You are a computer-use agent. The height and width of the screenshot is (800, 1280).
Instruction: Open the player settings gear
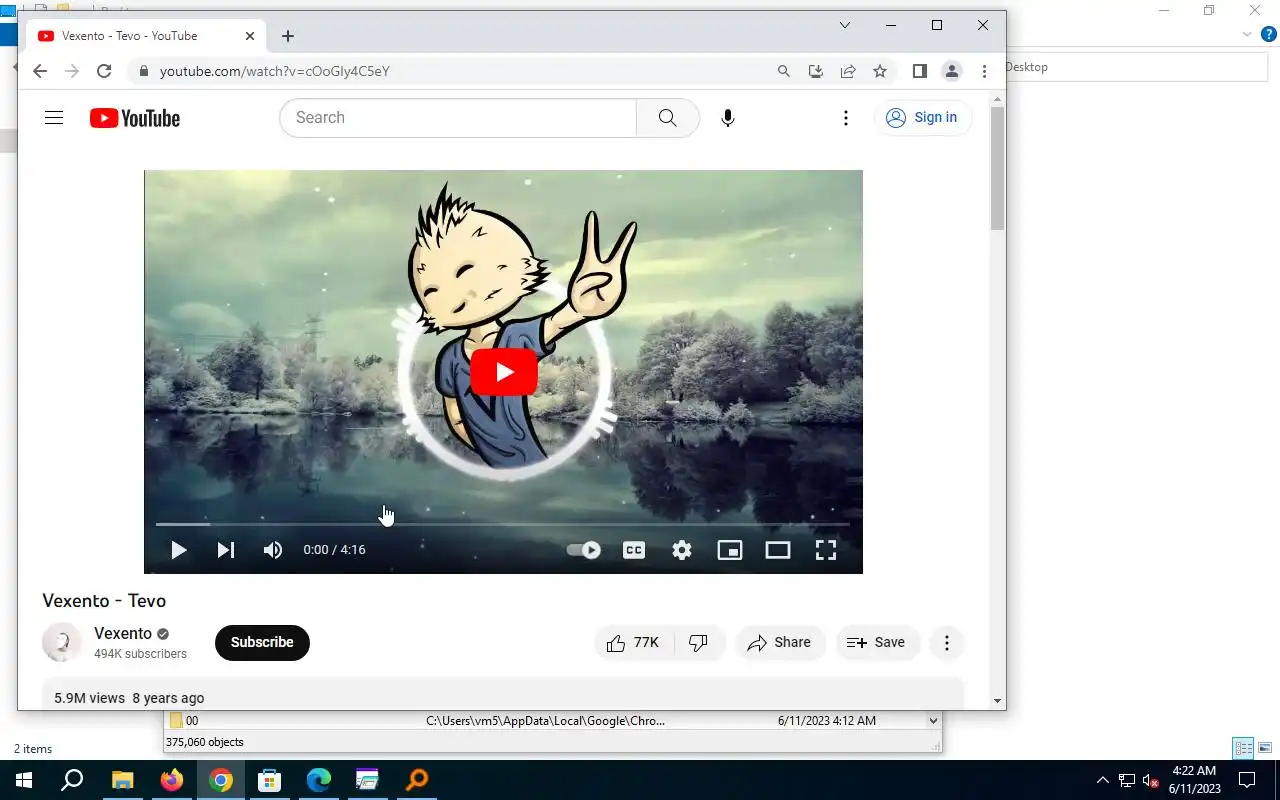pos(682,550)
